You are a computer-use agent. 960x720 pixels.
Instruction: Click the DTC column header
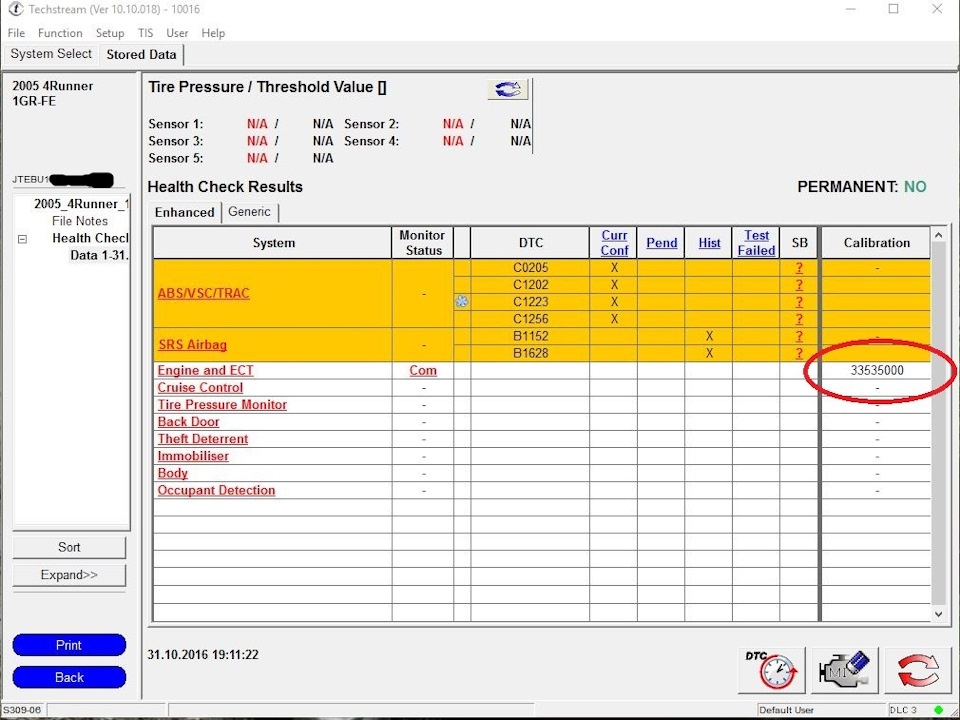click(x=531, y=243)
